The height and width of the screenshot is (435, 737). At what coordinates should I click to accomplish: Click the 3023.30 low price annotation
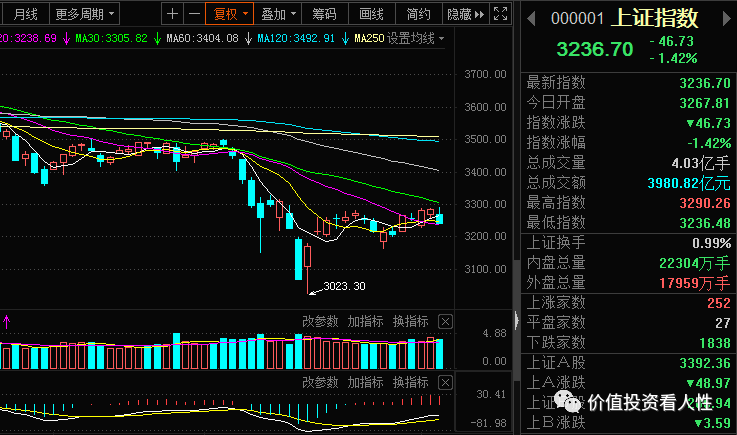coord(345,286)
